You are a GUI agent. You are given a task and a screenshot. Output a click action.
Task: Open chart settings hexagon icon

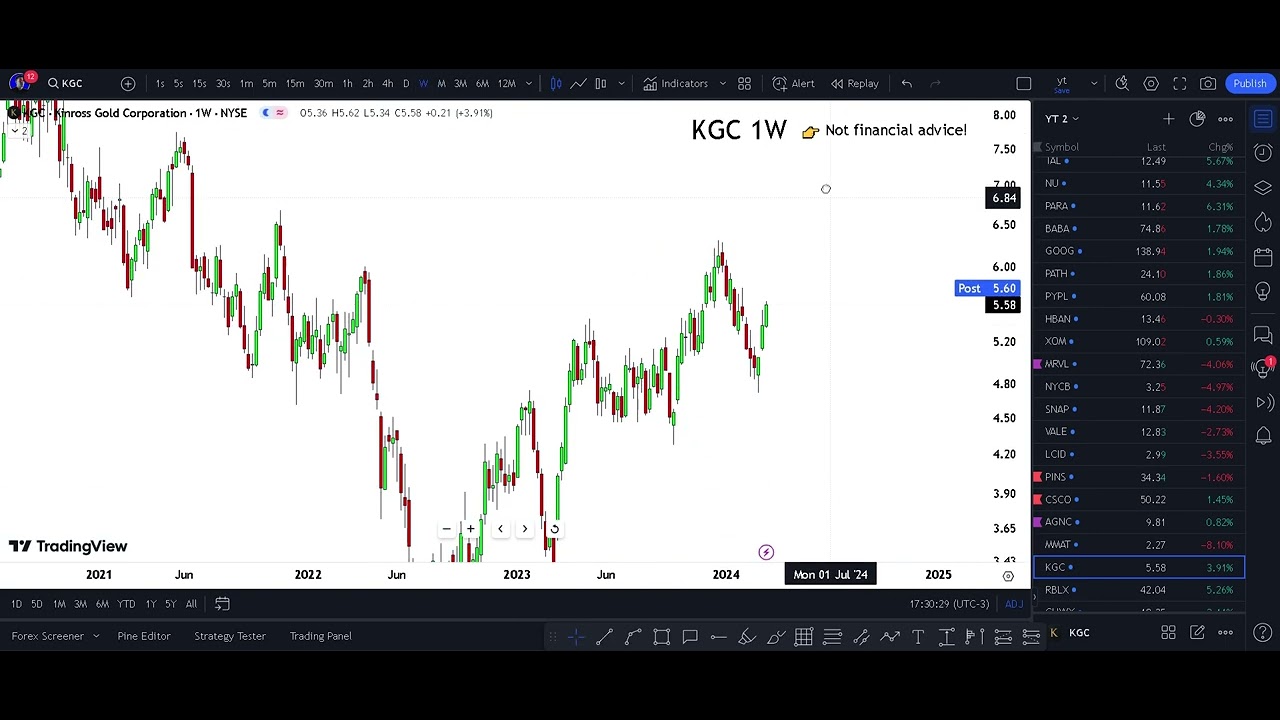pyautogui.click(x=1151, y=83)
